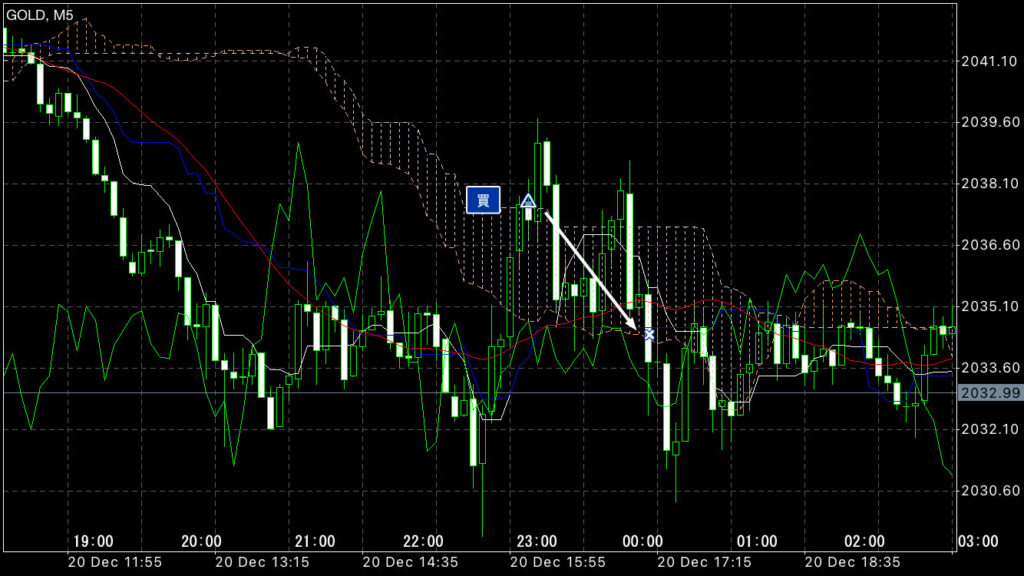Screen dimensions: 1024x576
Task: Click the 2035.10 price axis label
Action: [983, 307]
